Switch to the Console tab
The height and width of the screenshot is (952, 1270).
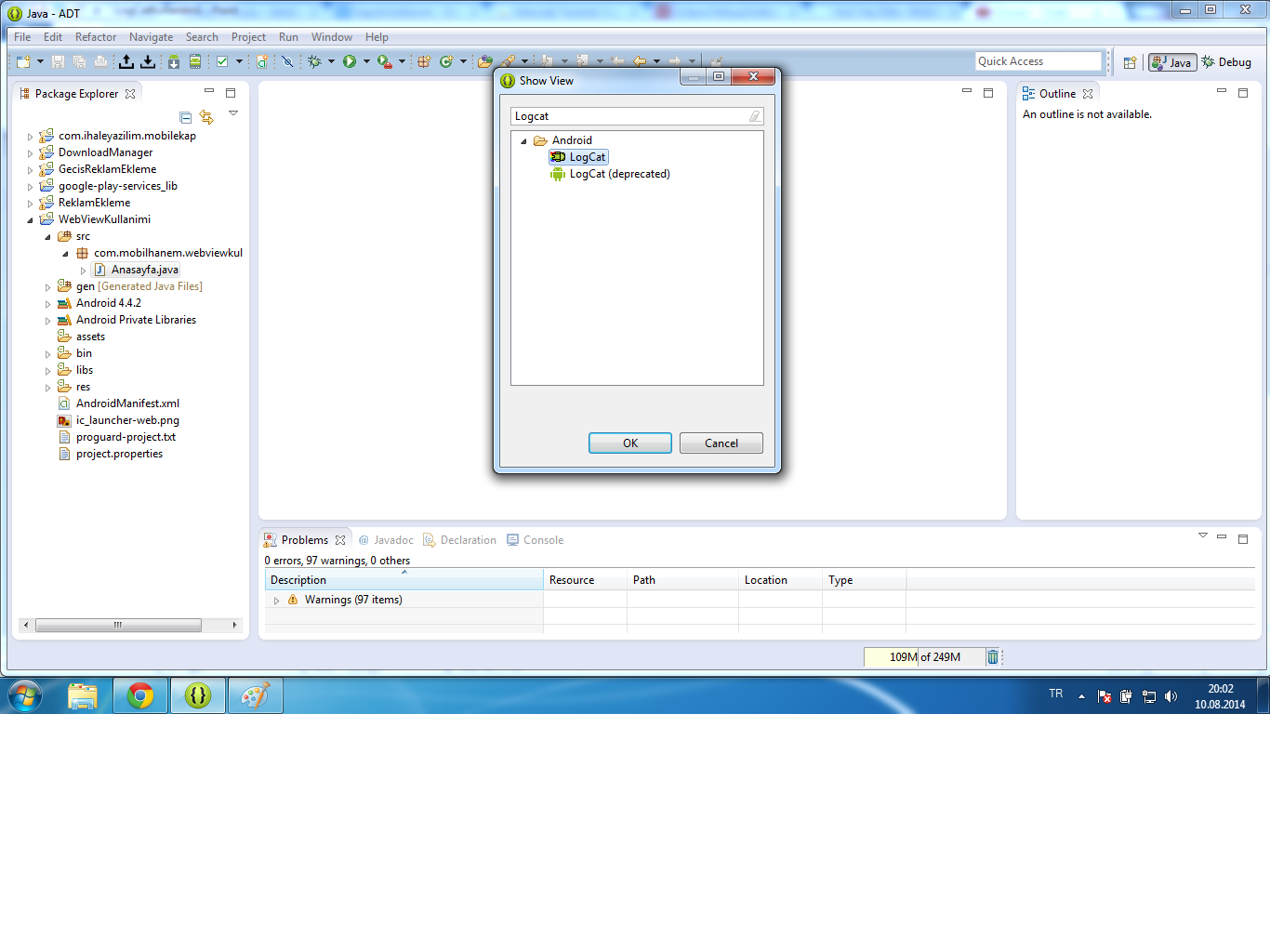[536, 540]
